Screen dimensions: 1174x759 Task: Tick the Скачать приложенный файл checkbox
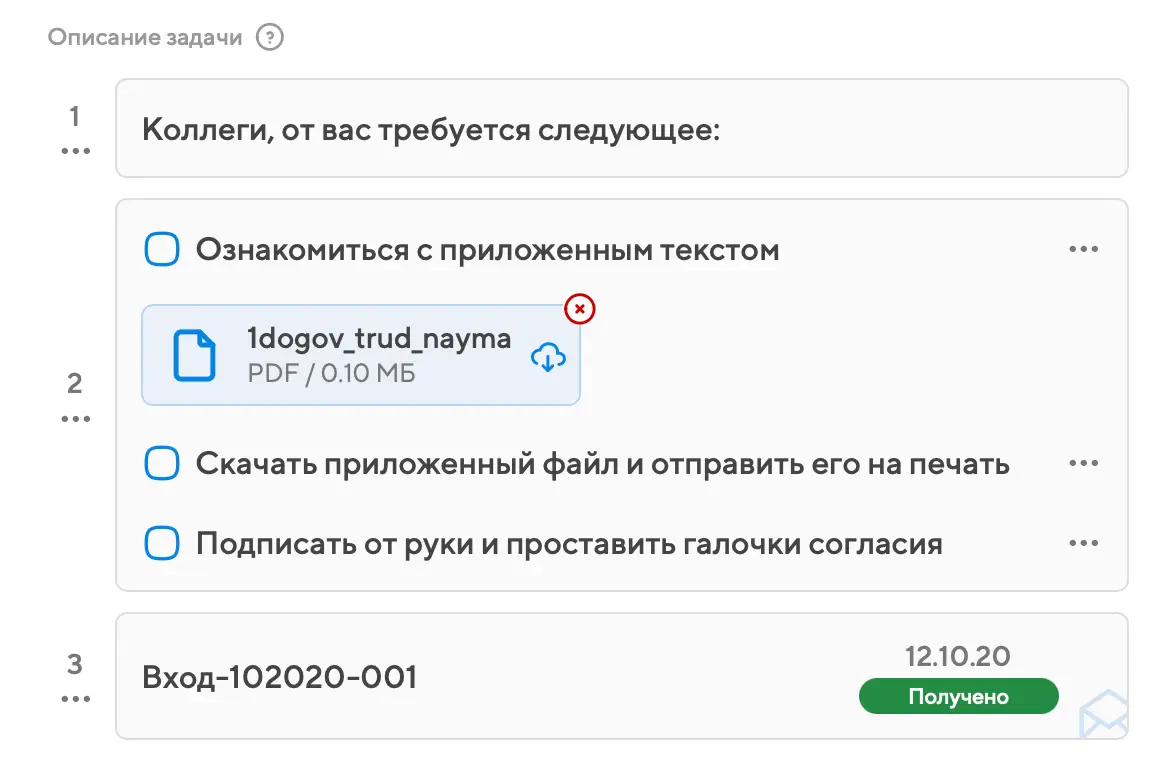click(162, 464)
